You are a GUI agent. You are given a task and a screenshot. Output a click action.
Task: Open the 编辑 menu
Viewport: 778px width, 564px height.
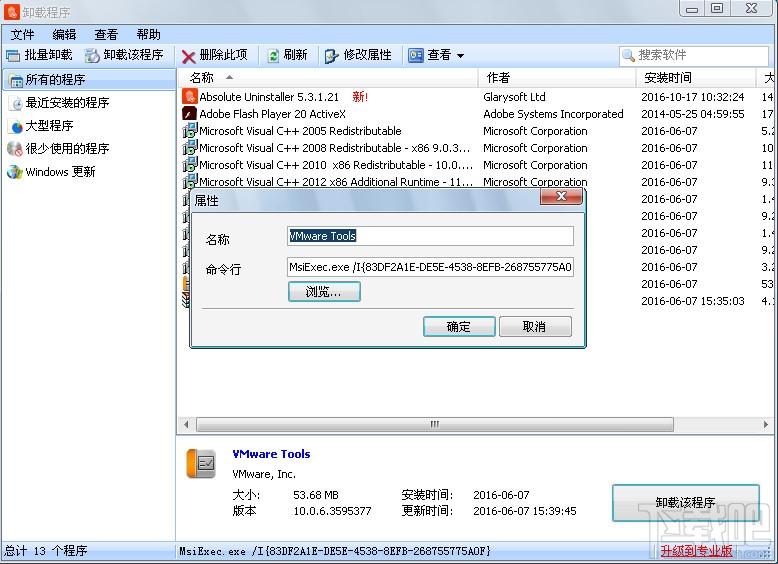pyautogui.click(x=65, y=35)
